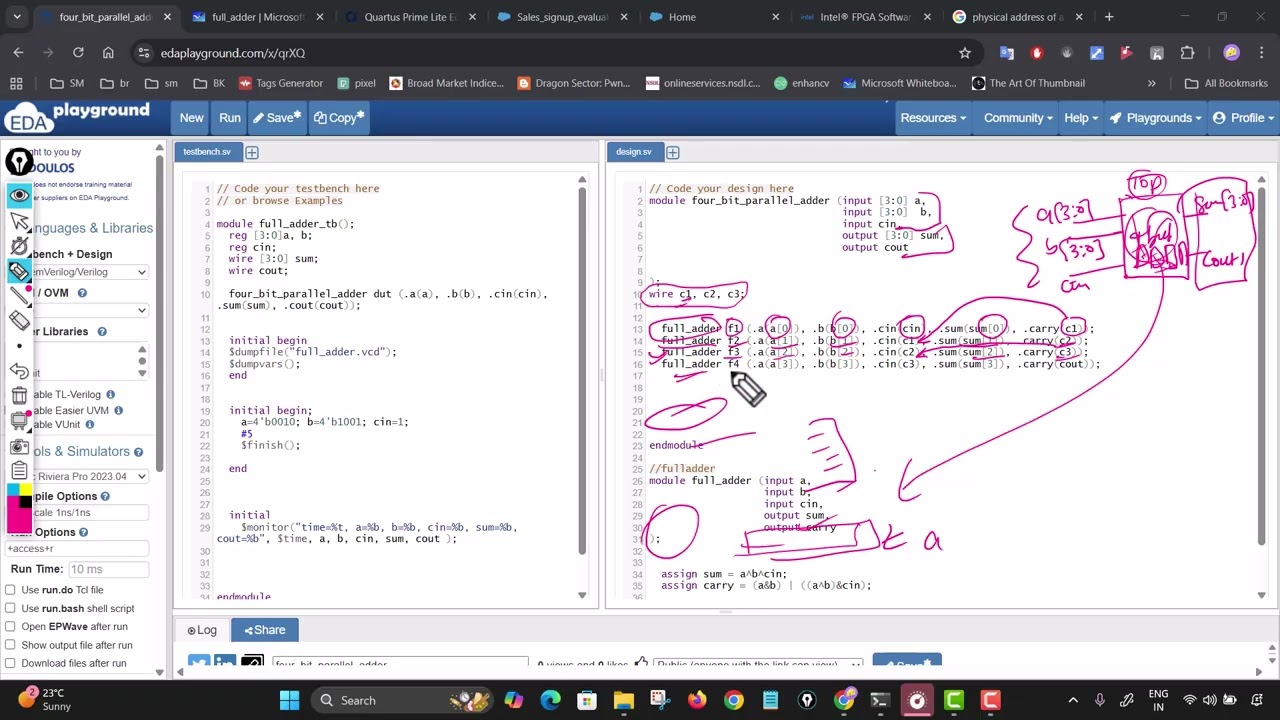Open the Help dropdown menu

coord(1081,118)
